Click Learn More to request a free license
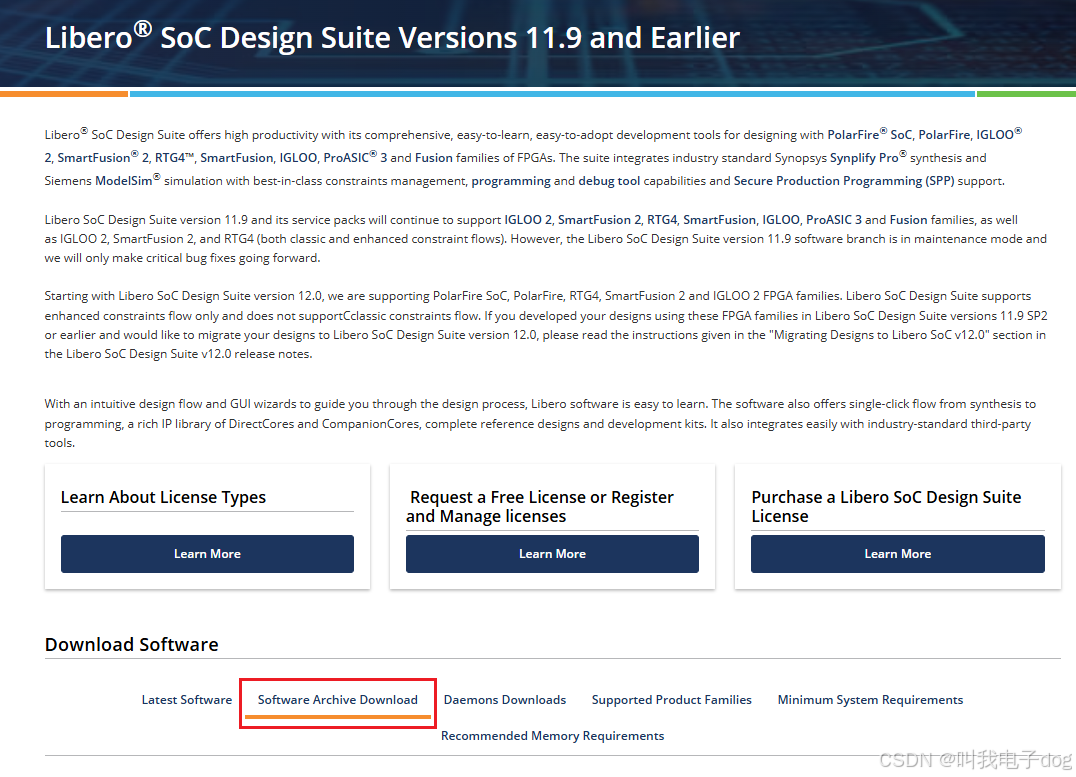Image resolution: width=1076 pixels, height=777 pixels. [x=552, y=554]
